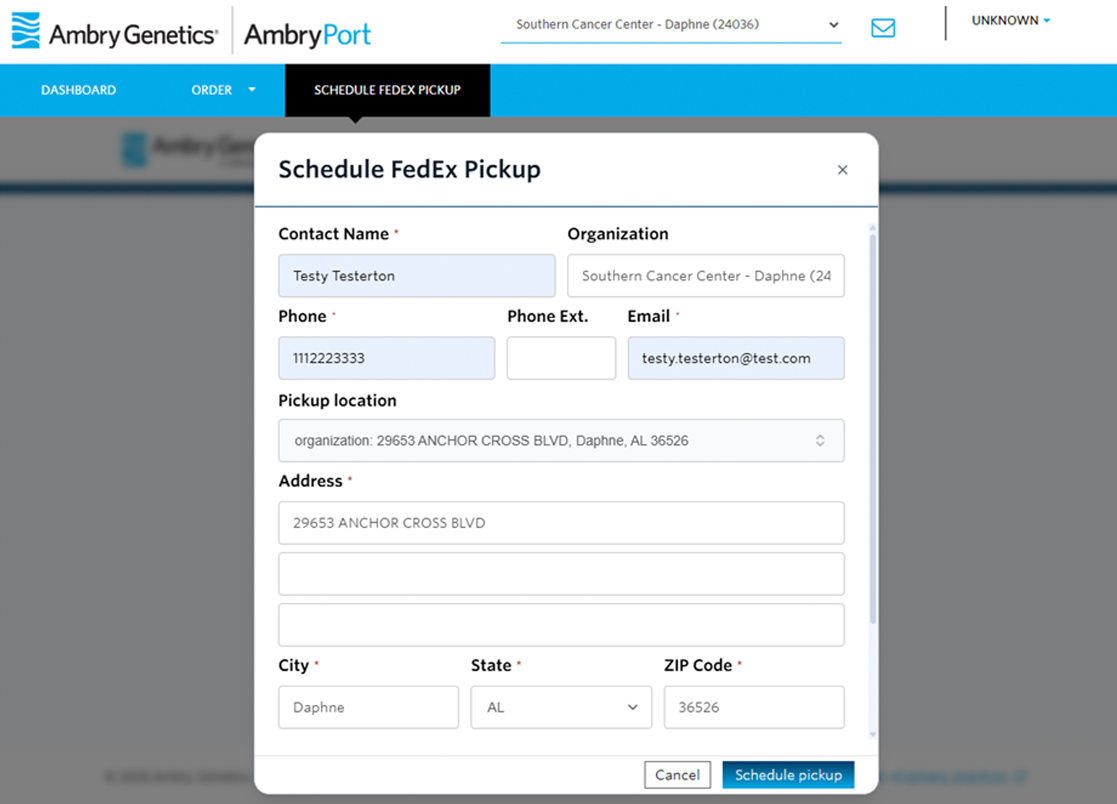Cancel the pickup scheduling

tap(677, 775)
